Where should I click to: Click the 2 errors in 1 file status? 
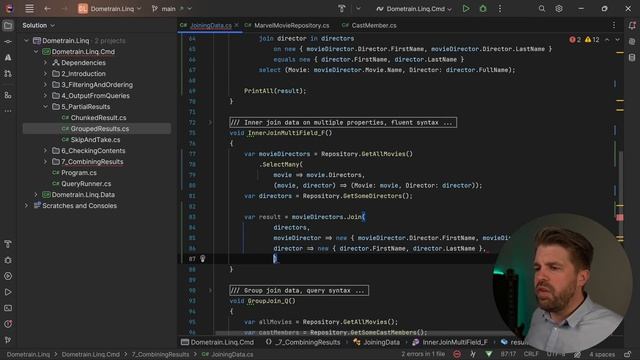(x=423, y=354)
